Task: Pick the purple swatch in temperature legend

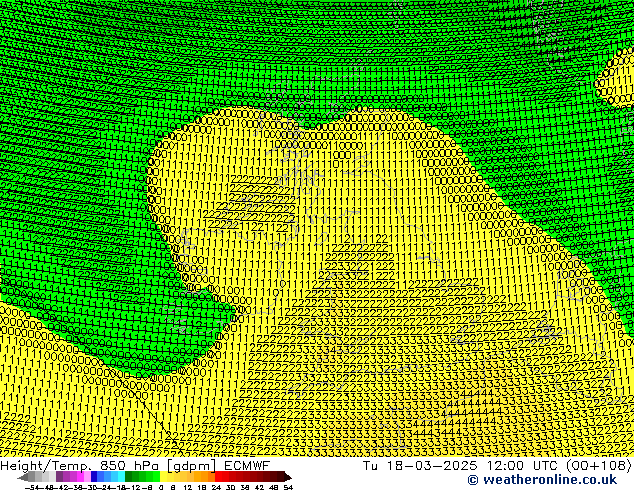Action: [x=66, y=477]
